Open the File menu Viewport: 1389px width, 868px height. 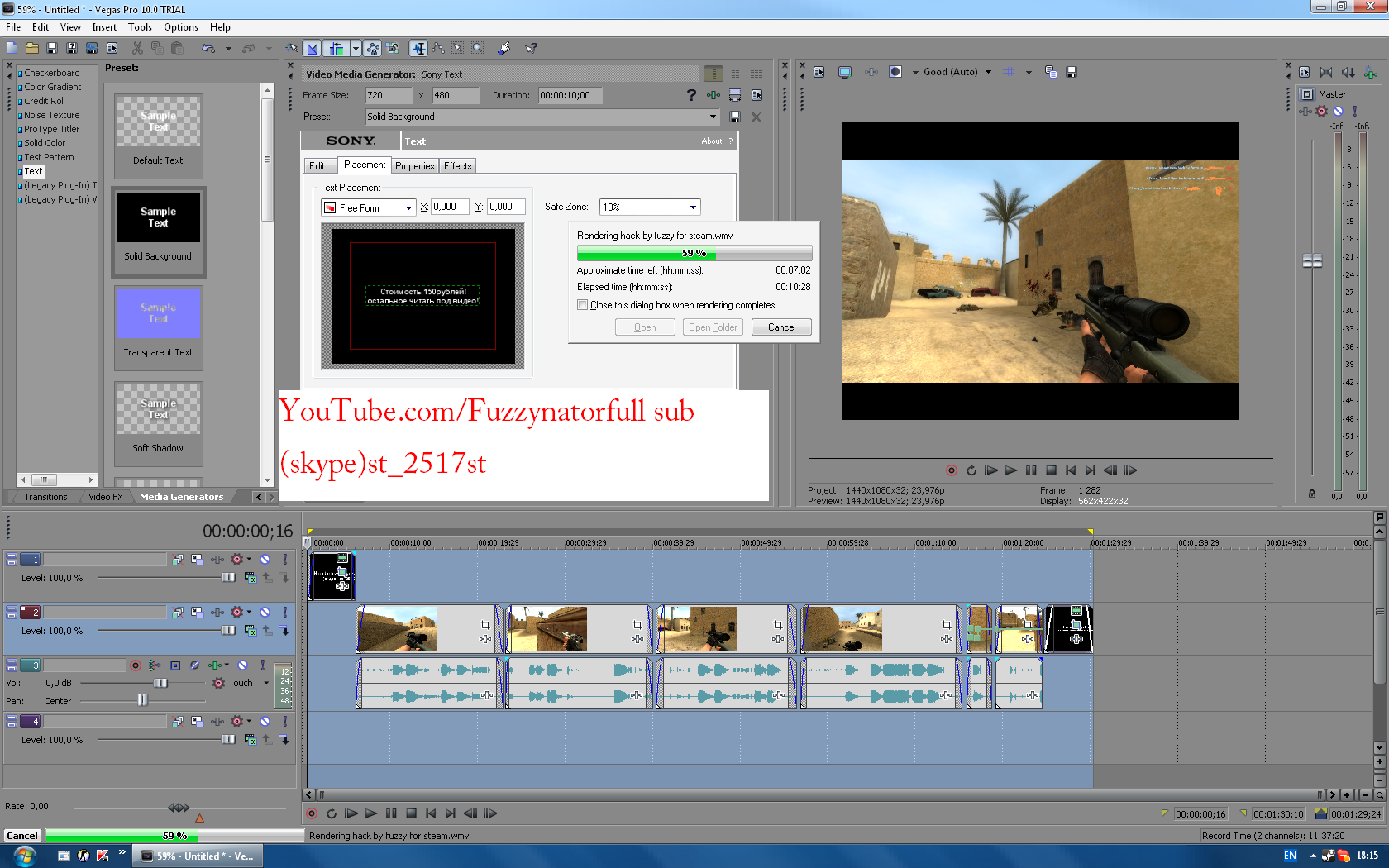click(13, 27)
